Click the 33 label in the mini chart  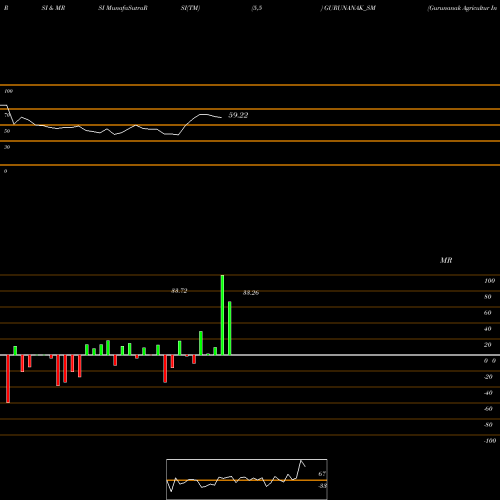(322, 486)
